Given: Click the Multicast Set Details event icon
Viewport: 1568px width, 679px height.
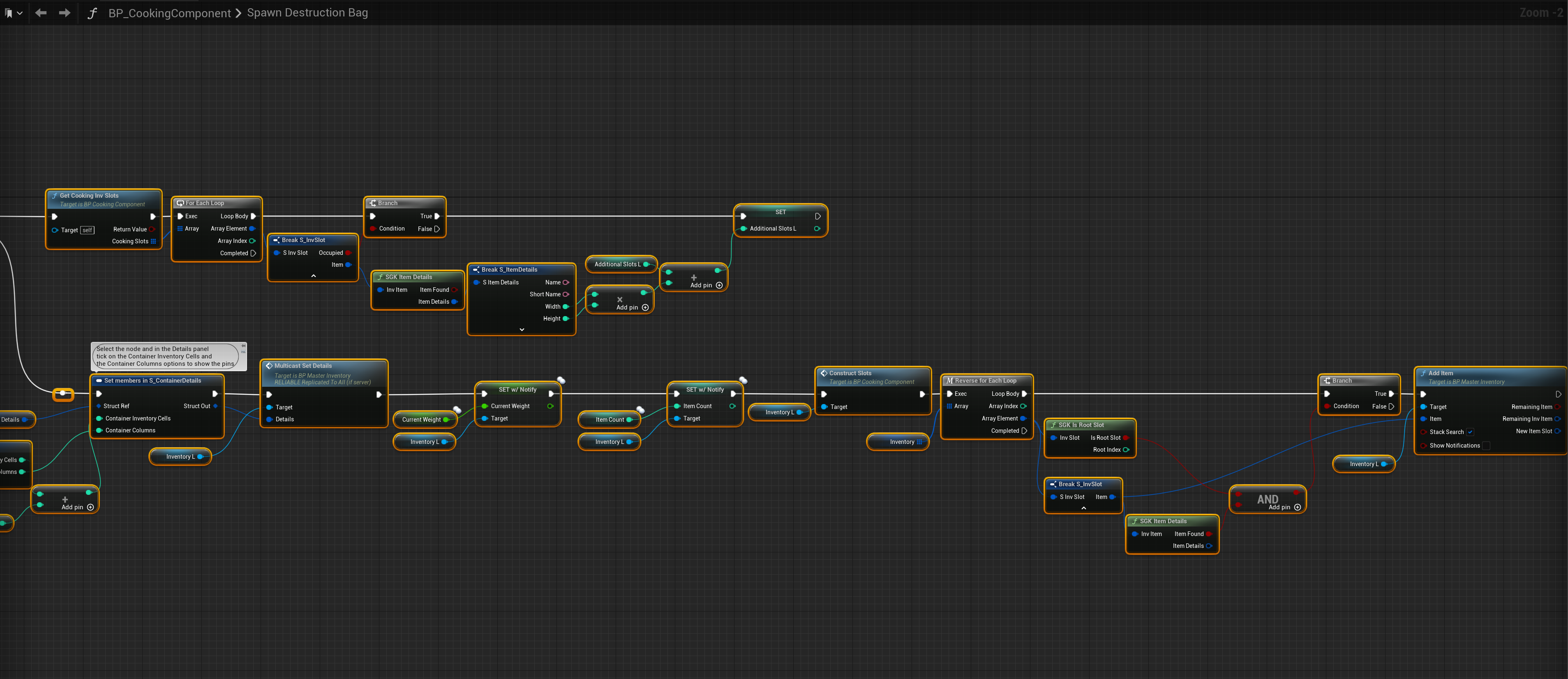Looking at the screenshot, I should [269, 366].
